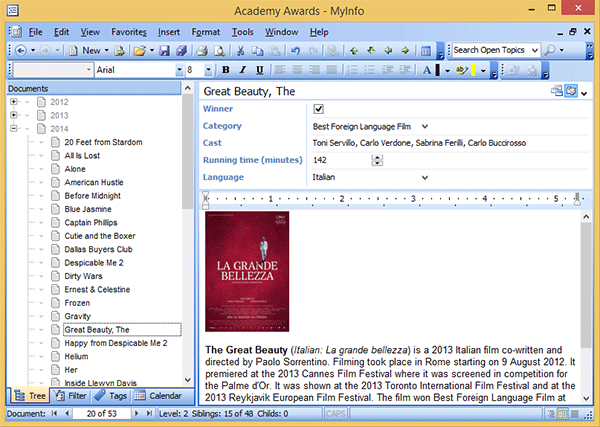Go to first document in status bar
This screenshot has width=600, height=427.
(55, 414)
